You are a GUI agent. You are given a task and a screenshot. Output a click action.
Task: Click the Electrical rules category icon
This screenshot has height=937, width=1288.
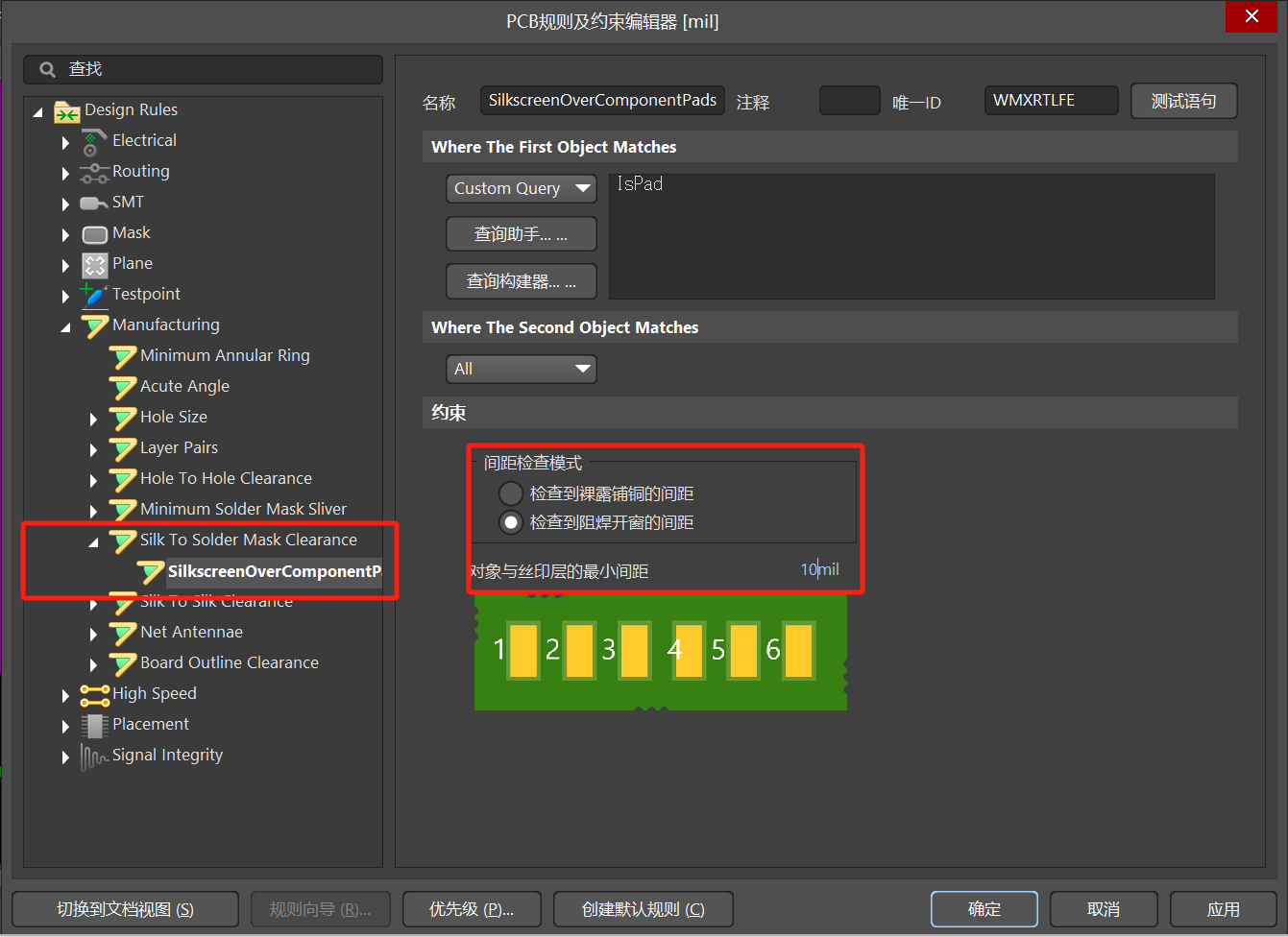(x=93, y=142)
